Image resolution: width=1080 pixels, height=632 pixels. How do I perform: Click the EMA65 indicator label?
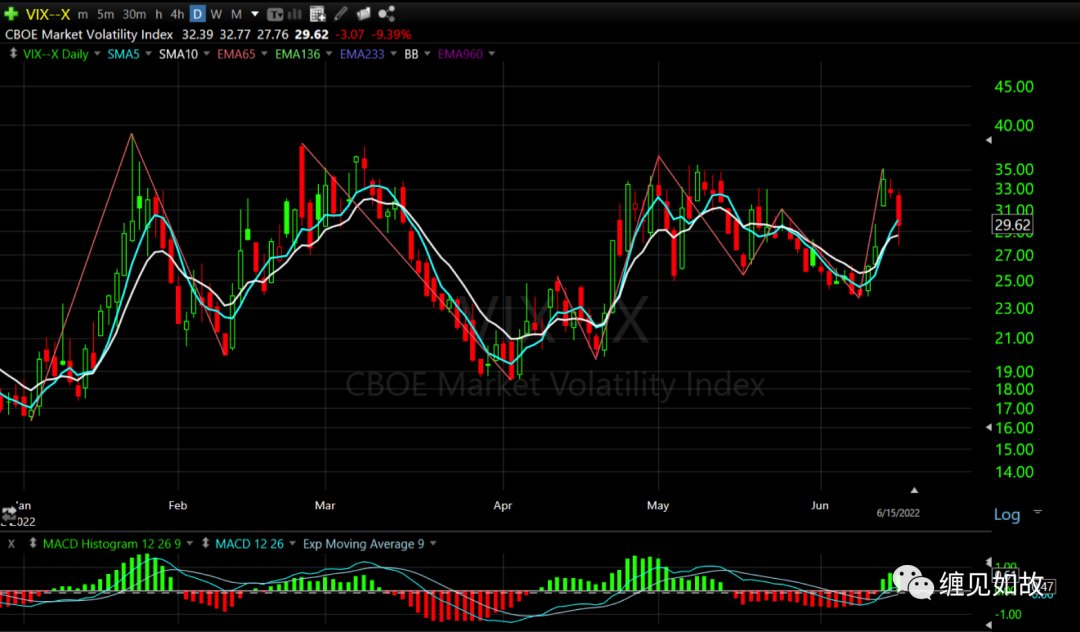pos(236,54)
